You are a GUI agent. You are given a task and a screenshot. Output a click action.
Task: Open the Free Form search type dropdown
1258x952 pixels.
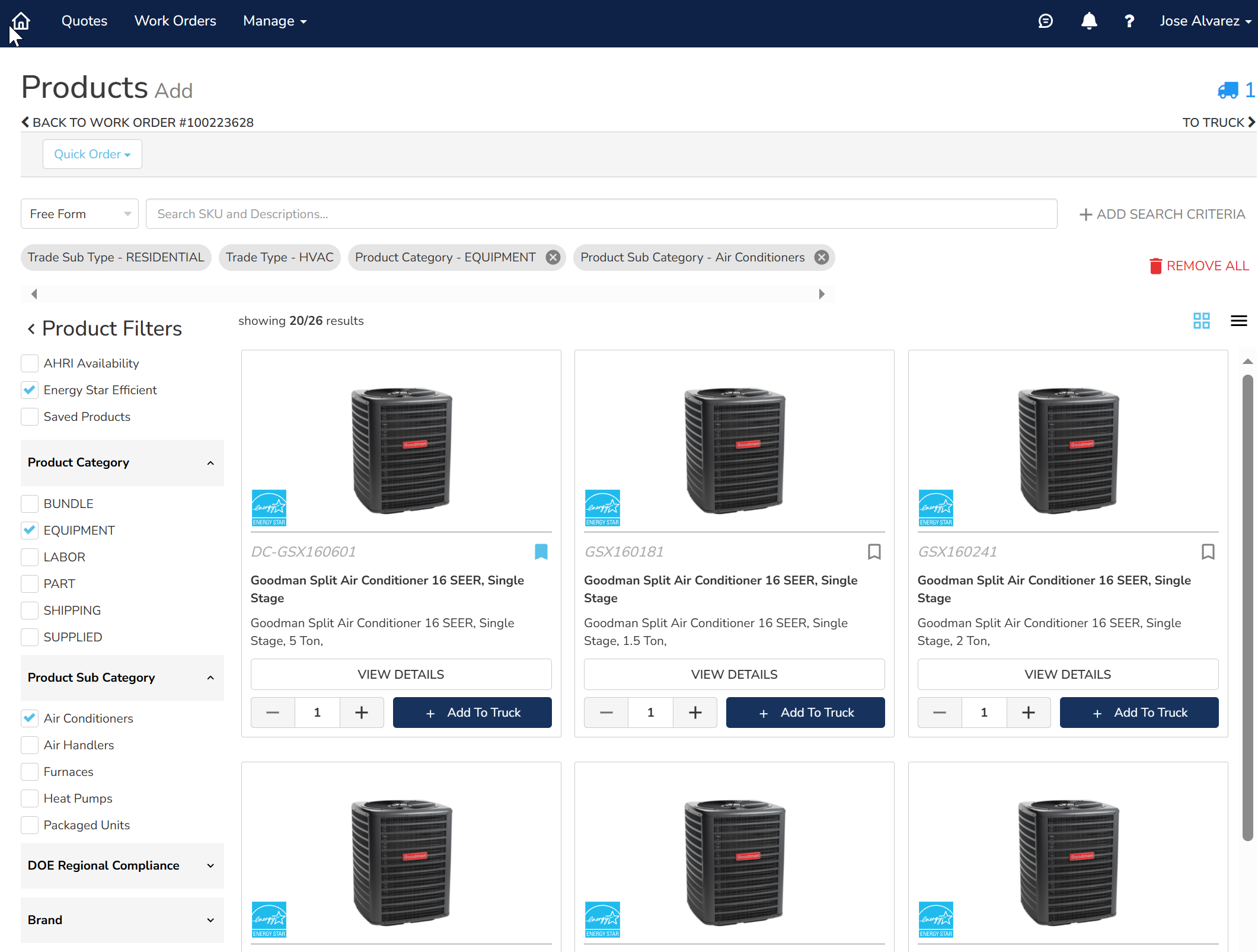click(x=79, y=214)
